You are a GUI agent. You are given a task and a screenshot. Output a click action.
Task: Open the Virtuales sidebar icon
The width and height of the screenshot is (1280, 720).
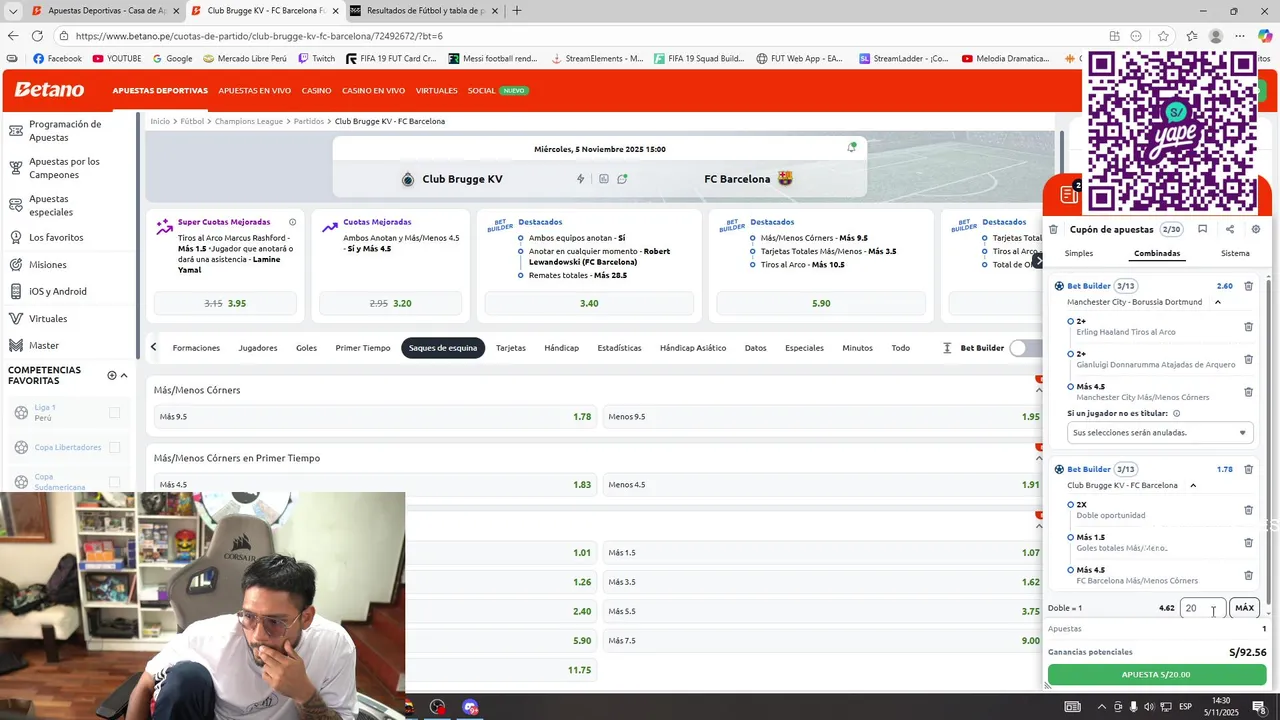(x=15, y=319)
